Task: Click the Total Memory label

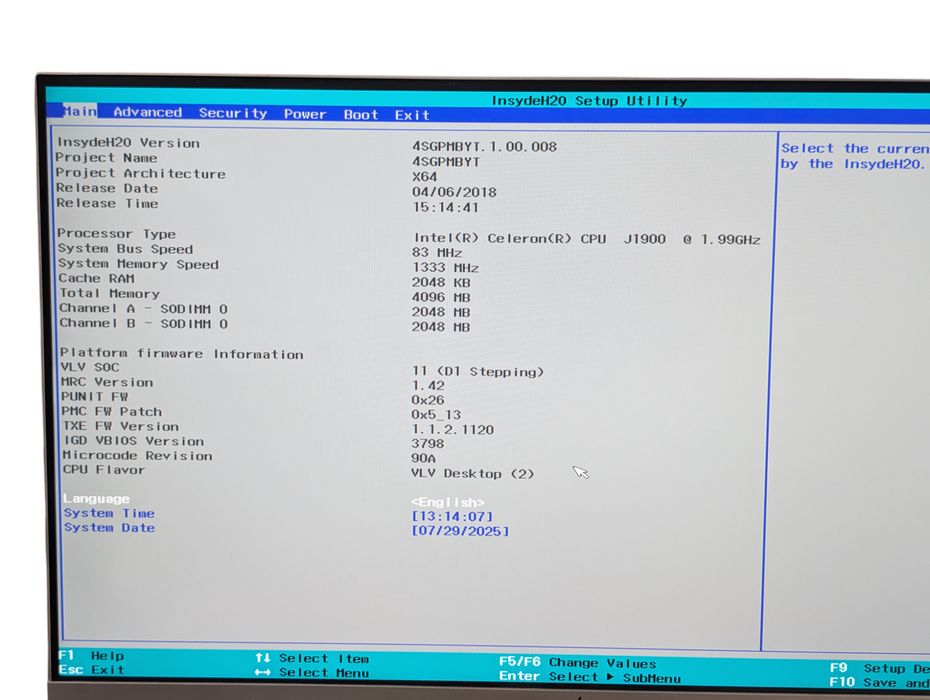Action: 110,294
